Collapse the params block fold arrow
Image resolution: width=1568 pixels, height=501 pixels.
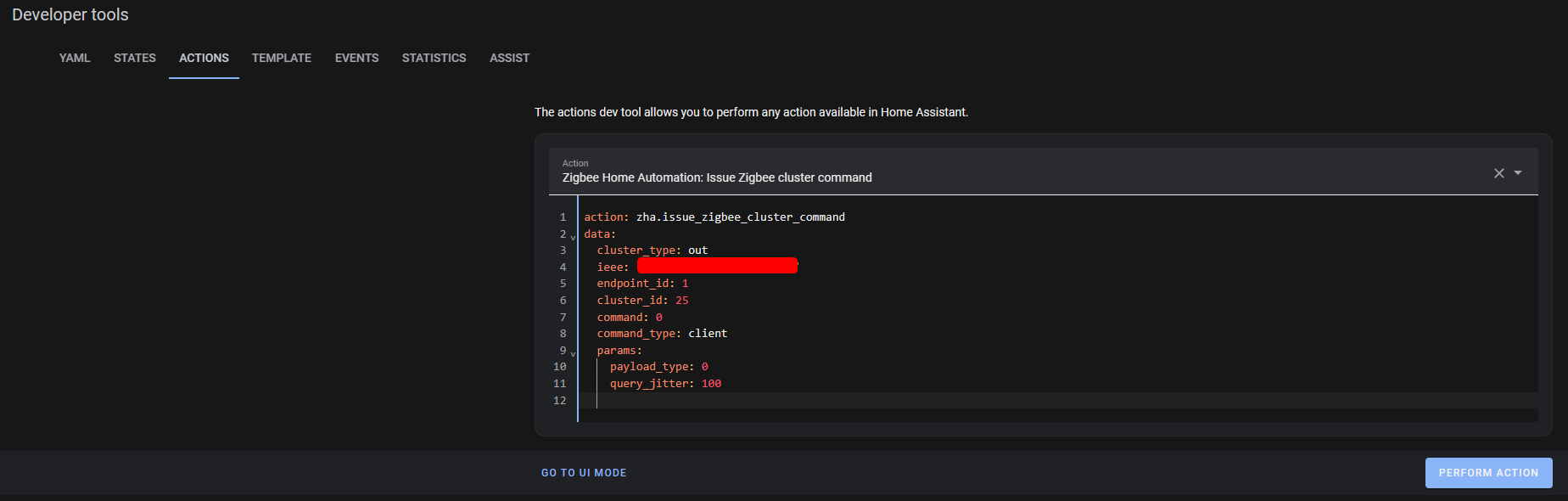pyautogui.click(x=573, y=353)
